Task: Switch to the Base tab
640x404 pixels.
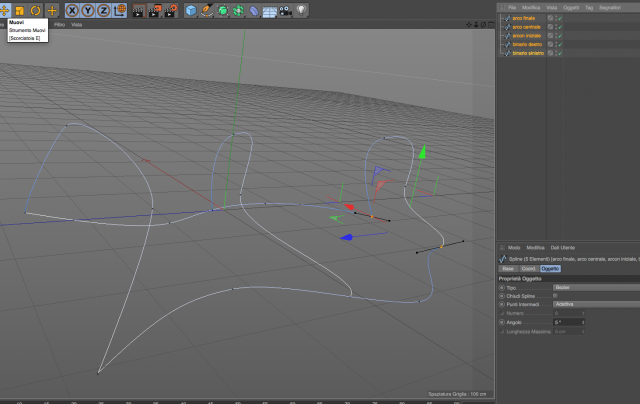Action: [x=508, y=269]
